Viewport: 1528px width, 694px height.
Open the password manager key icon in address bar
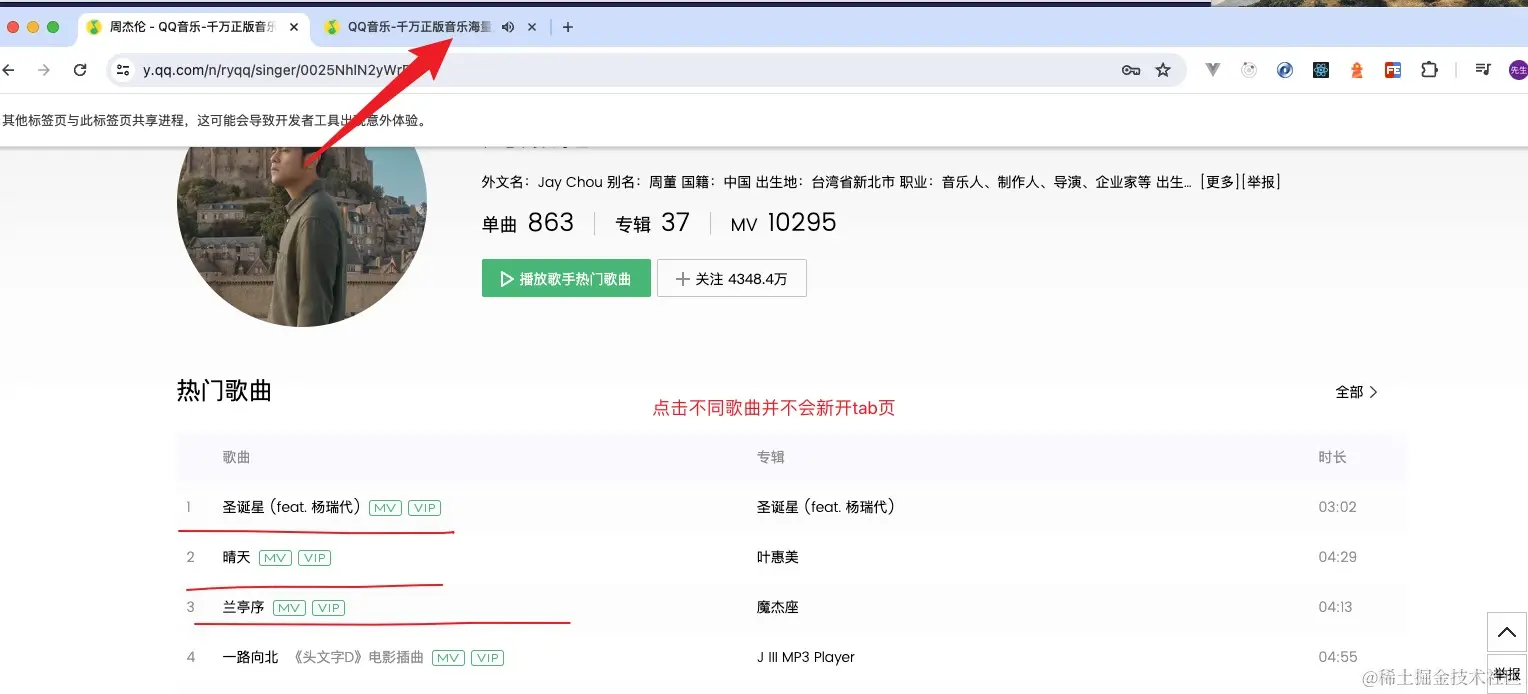[x=1130, y=69]
